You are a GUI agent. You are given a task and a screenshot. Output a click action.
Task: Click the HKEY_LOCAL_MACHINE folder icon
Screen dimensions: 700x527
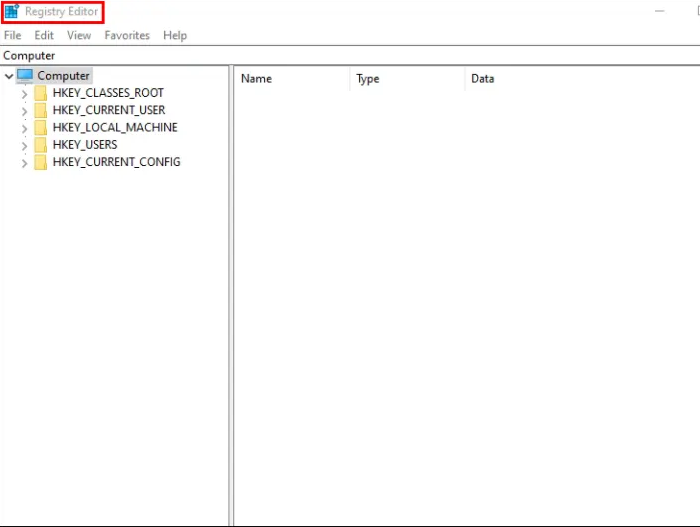tap(41, 128)
